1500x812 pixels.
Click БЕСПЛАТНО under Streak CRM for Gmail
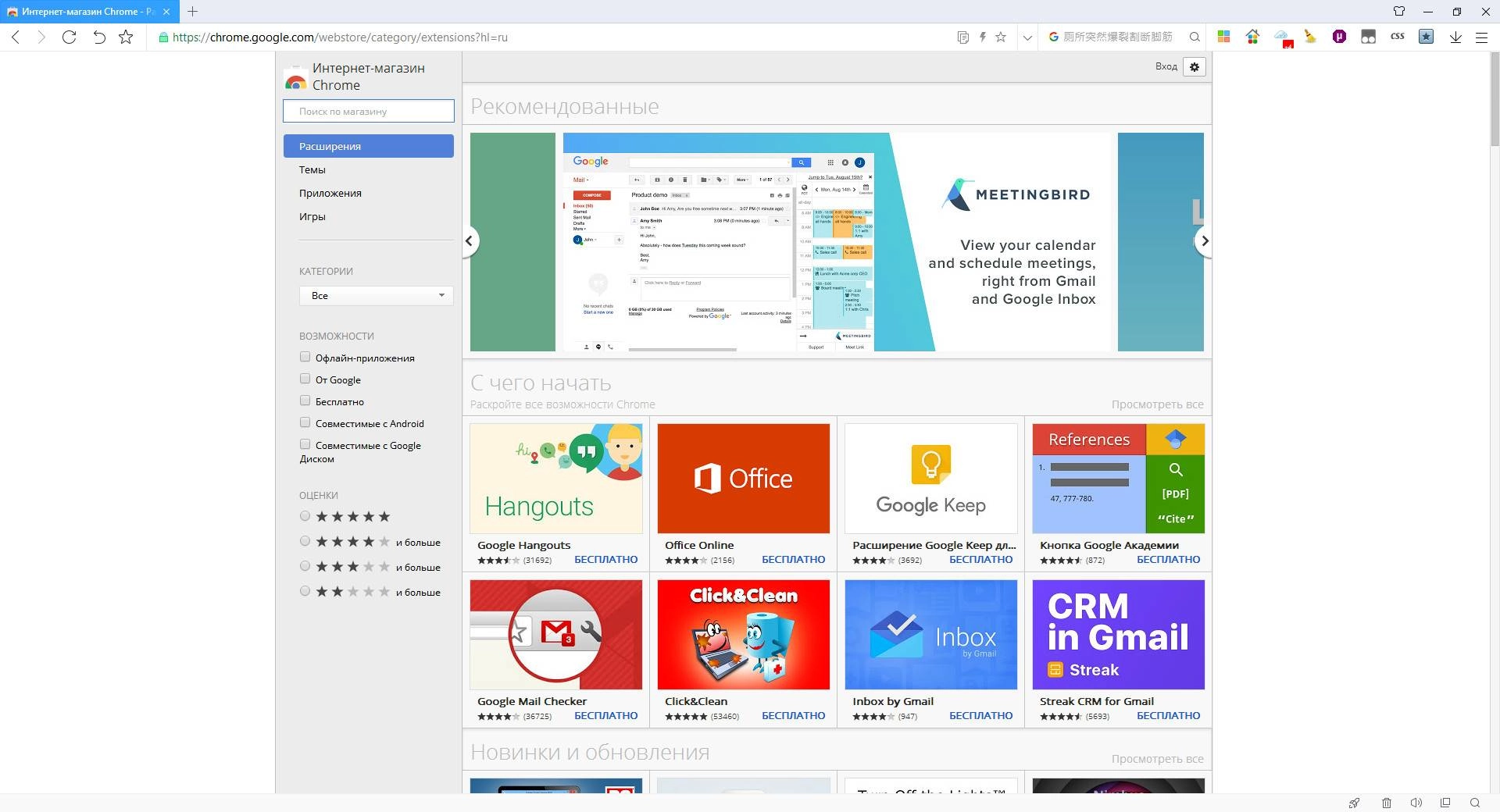coord(1168,716)
